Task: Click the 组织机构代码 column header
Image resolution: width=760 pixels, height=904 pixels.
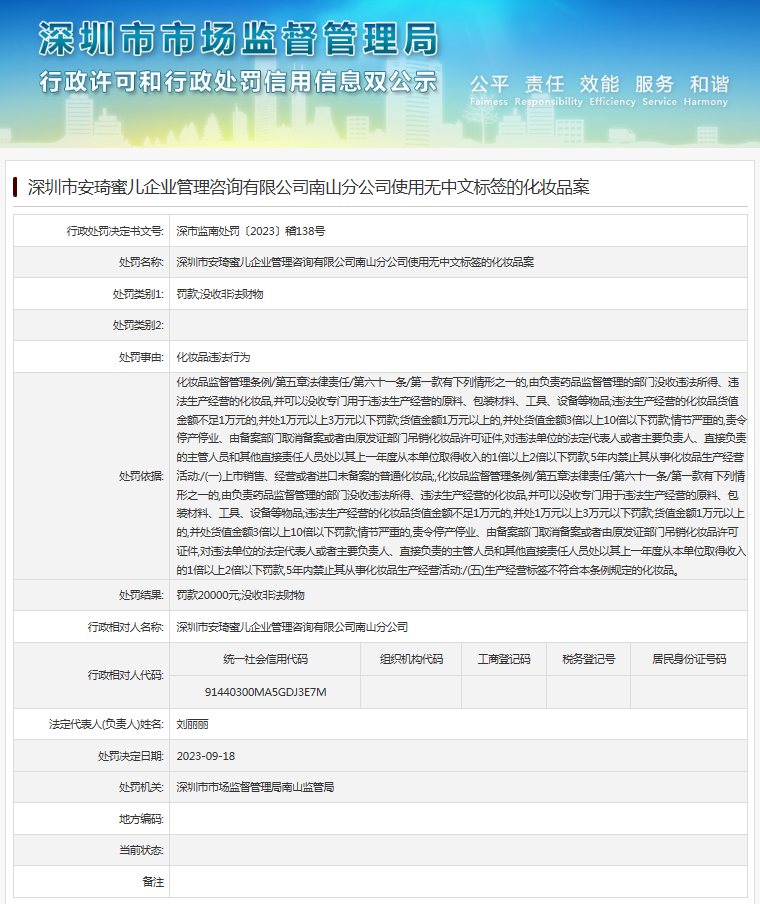Action: [411, 659]
